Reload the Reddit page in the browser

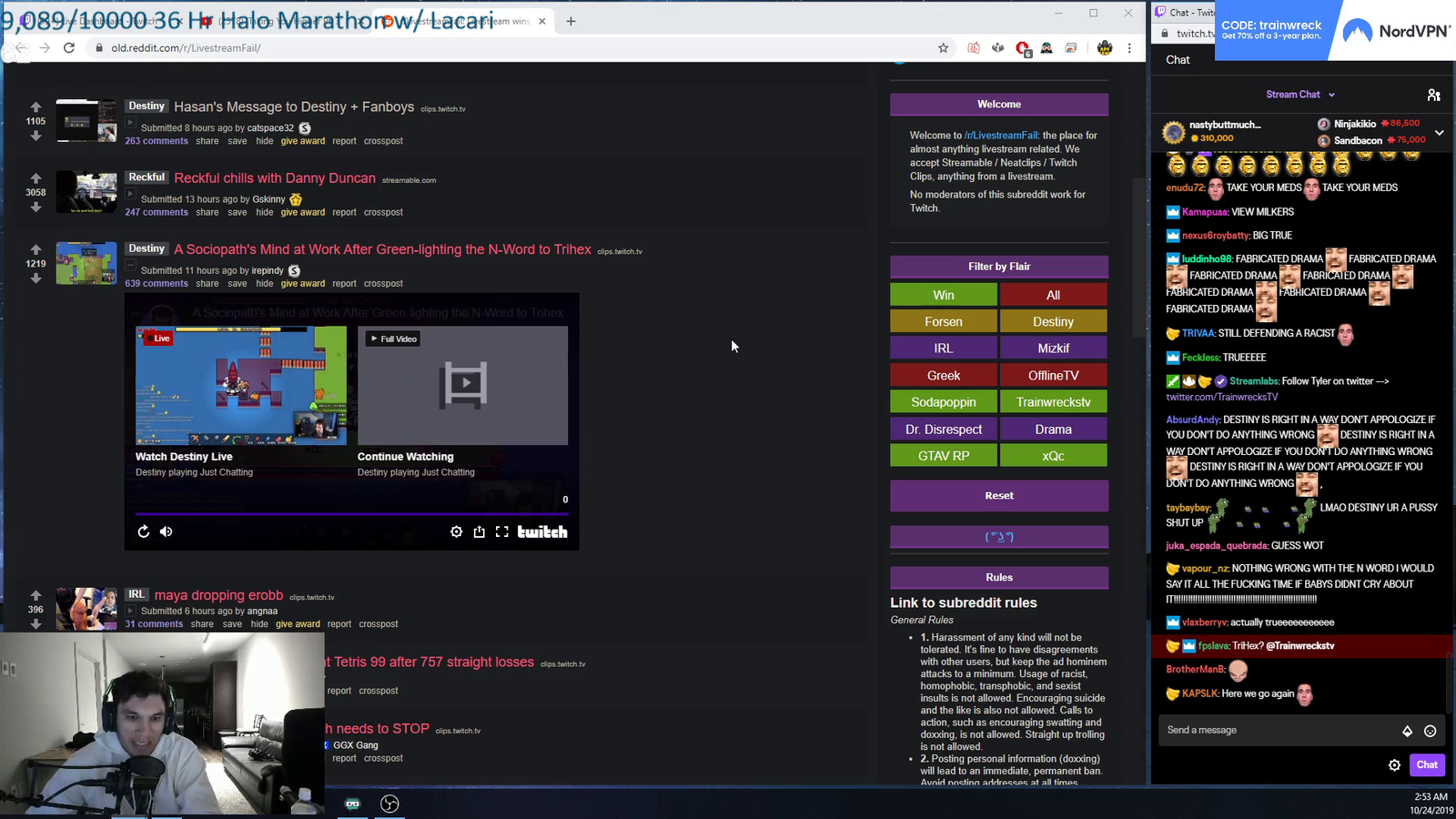pyautogui.click(x=69, y=47)
